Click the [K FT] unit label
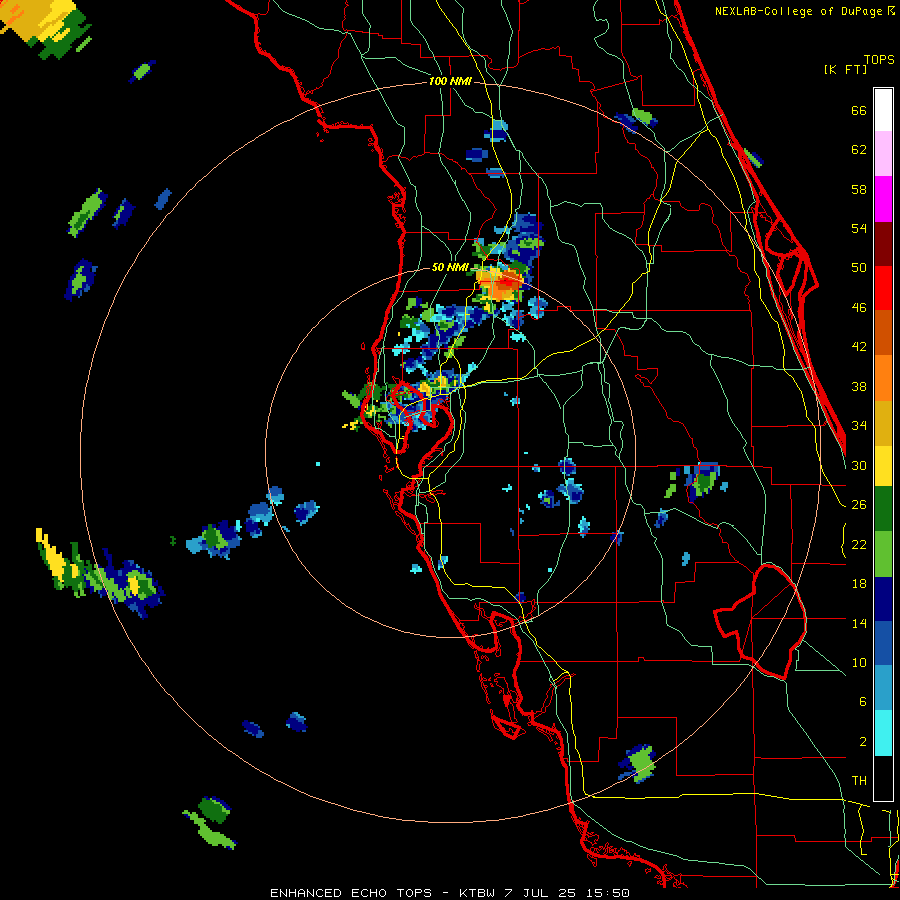Screen dimensions: 900x900 (x=845, y=69)
